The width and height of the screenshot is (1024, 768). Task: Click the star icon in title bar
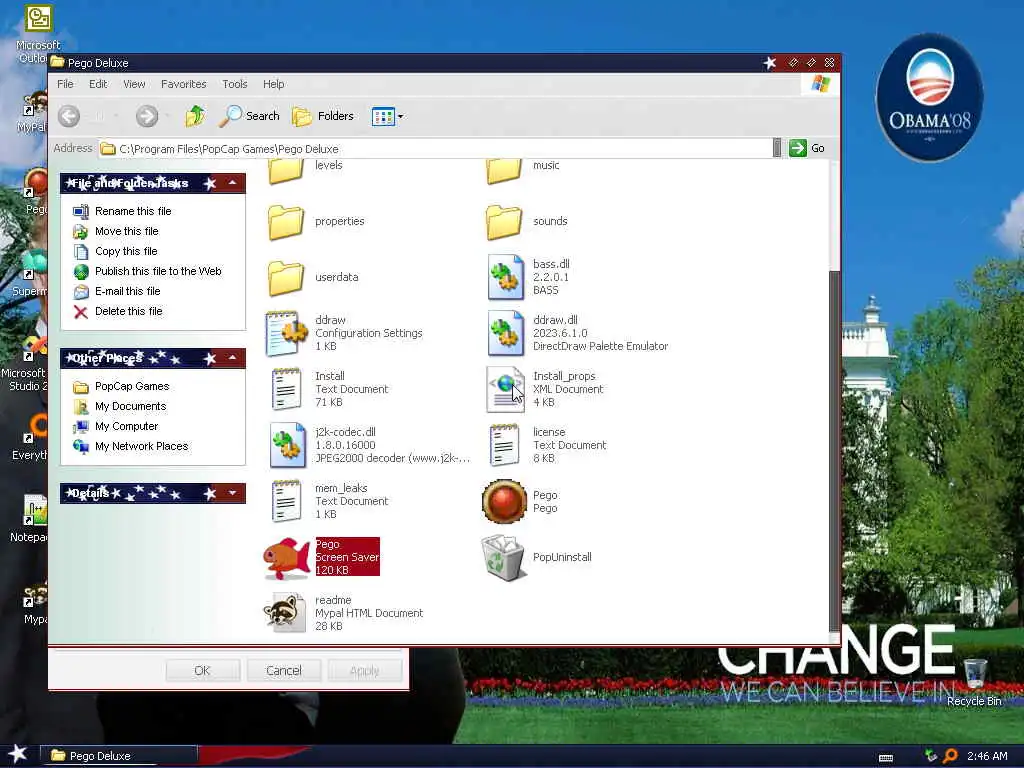[x=770, y=63]
